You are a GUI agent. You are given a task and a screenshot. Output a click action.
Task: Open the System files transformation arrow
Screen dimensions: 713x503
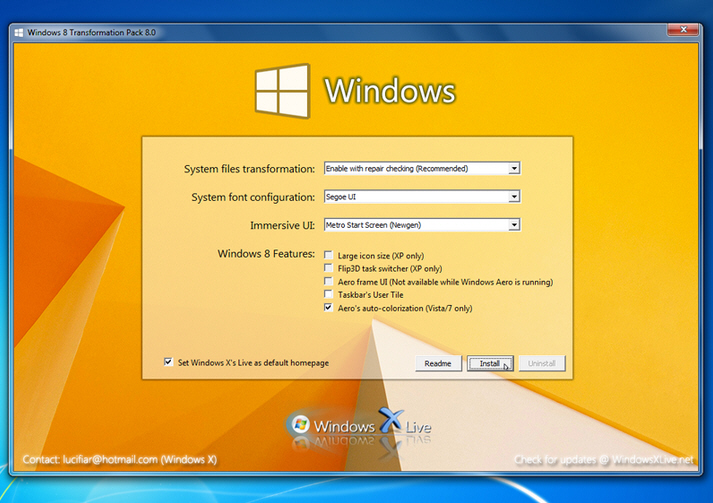click(514, 169)
